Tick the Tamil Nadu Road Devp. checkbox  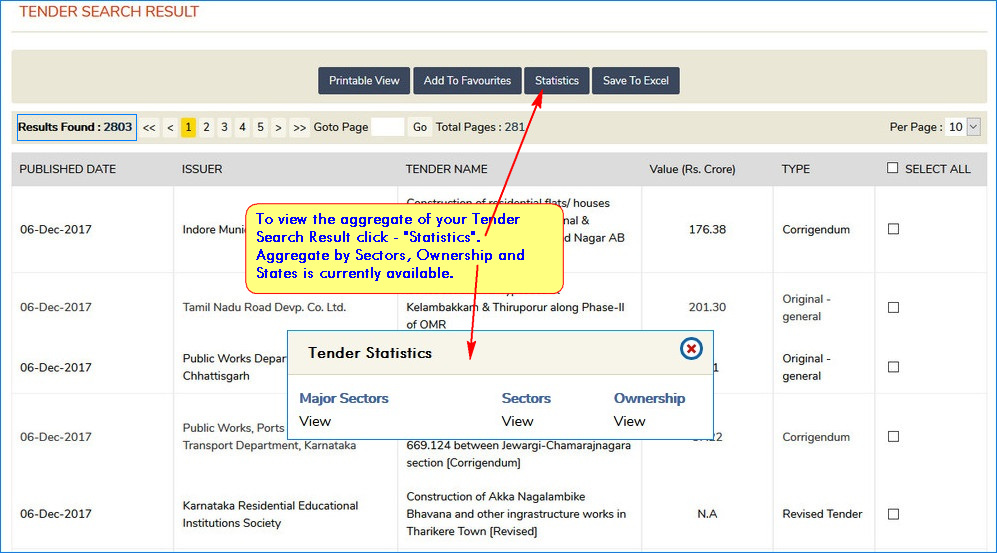[893, 307]
